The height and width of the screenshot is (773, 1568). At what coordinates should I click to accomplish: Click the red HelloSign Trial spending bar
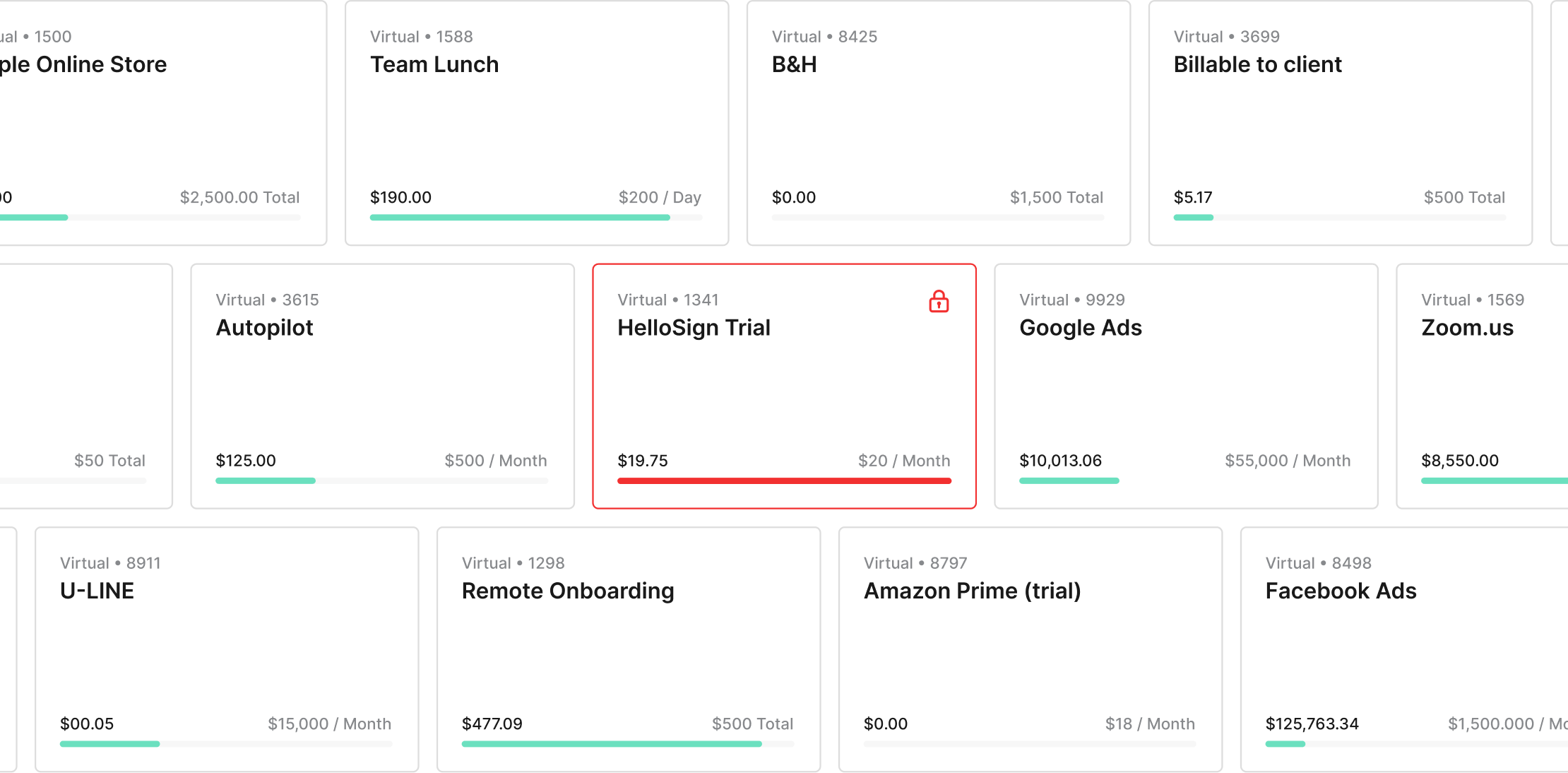click(x=784, y=481)
